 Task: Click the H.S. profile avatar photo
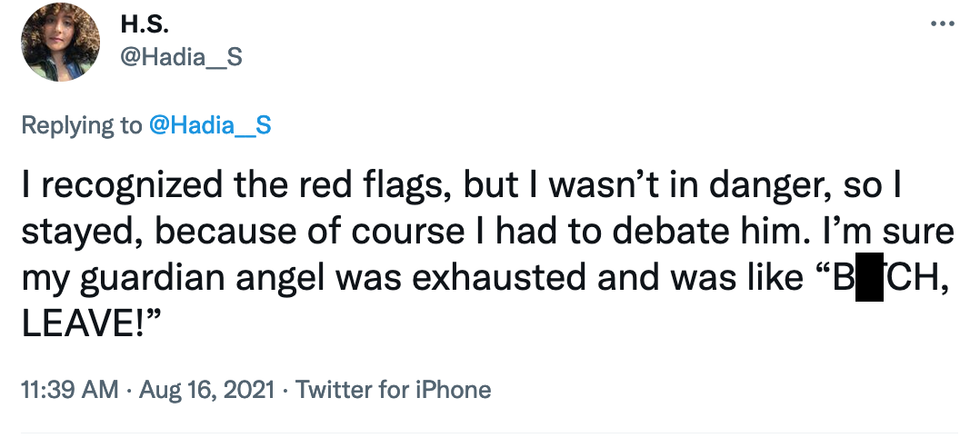pos(60,41)
